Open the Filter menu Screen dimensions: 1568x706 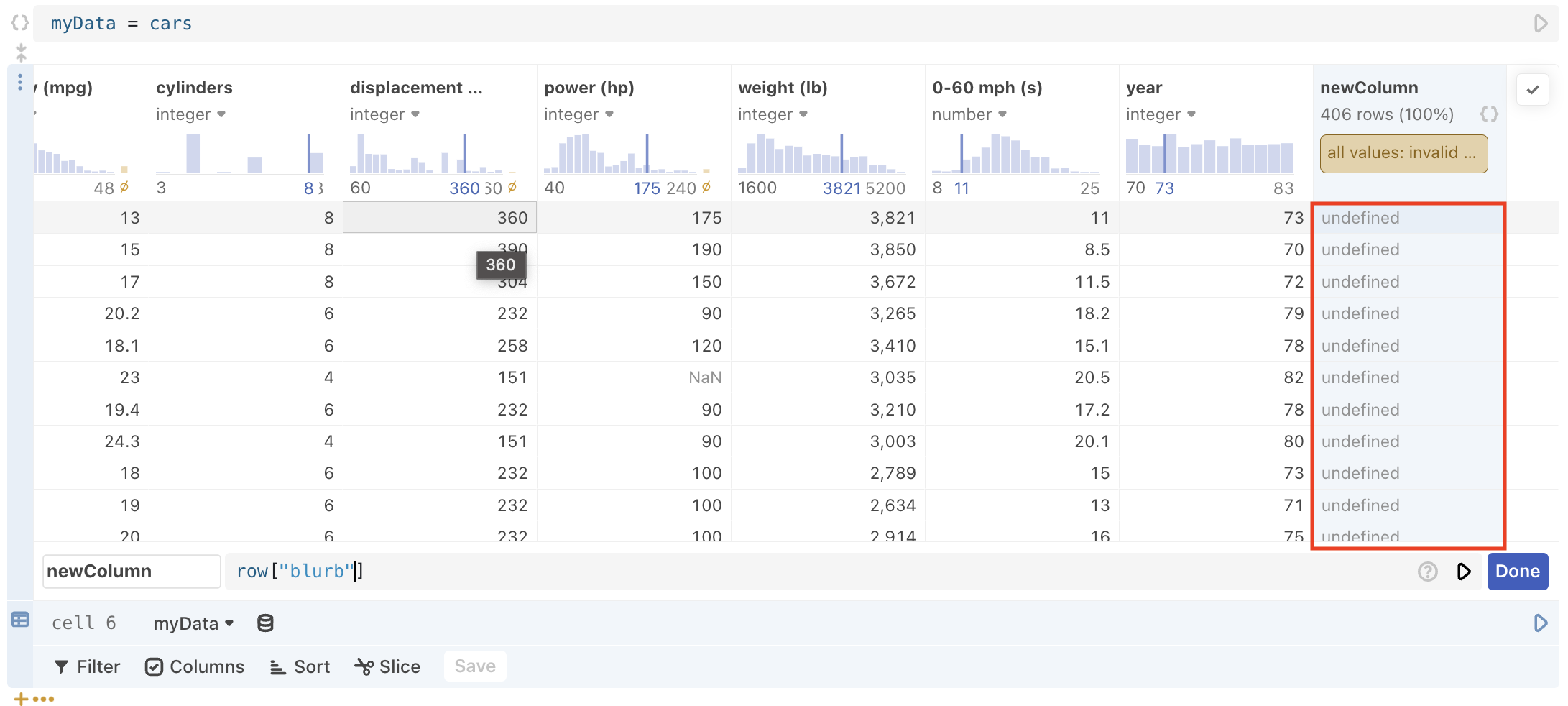tap(86, 666)
